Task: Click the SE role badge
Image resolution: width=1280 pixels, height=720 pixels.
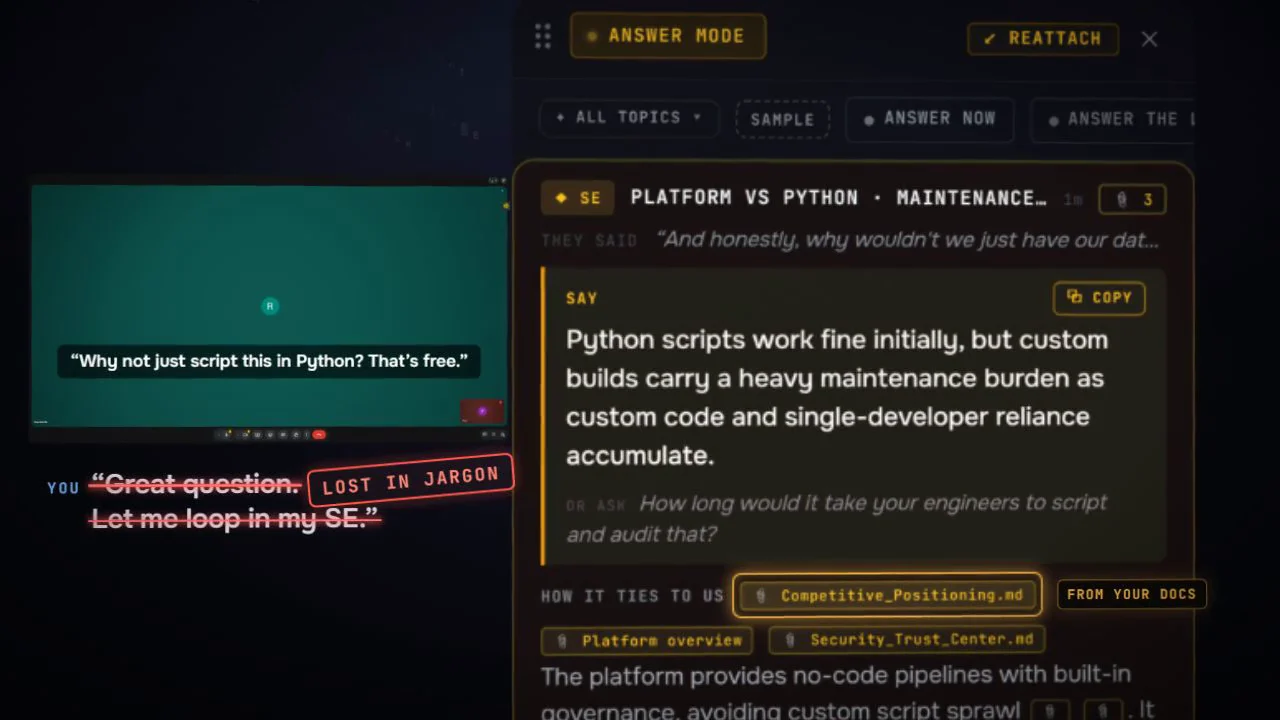Action: click(578, 198)
